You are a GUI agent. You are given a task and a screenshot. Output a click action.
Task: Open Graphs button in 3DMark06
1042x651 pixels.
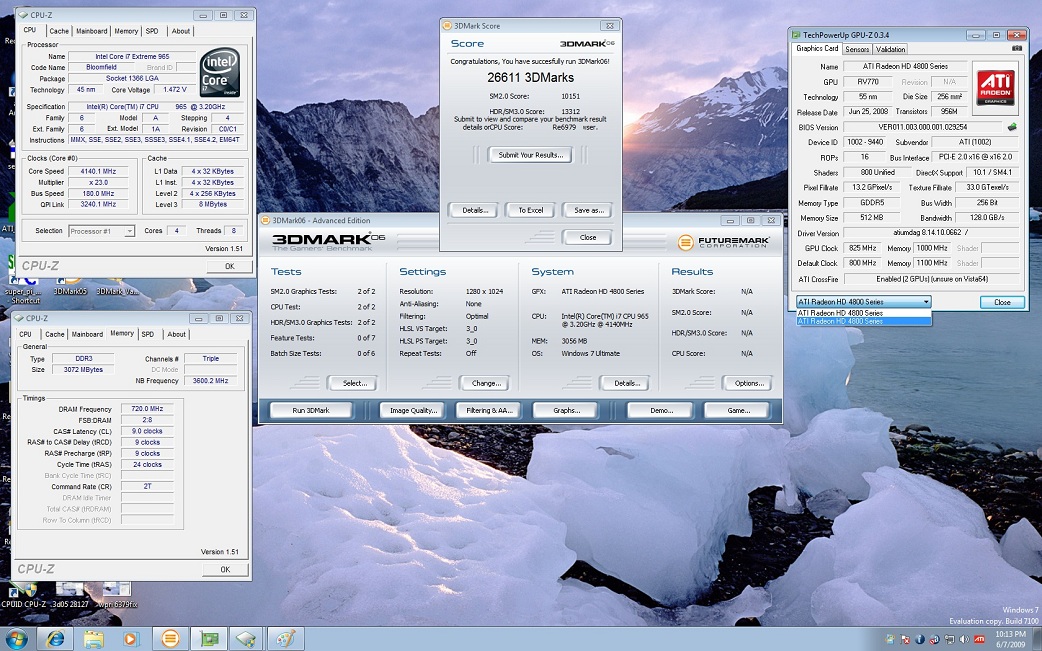(x=566, y=410)
